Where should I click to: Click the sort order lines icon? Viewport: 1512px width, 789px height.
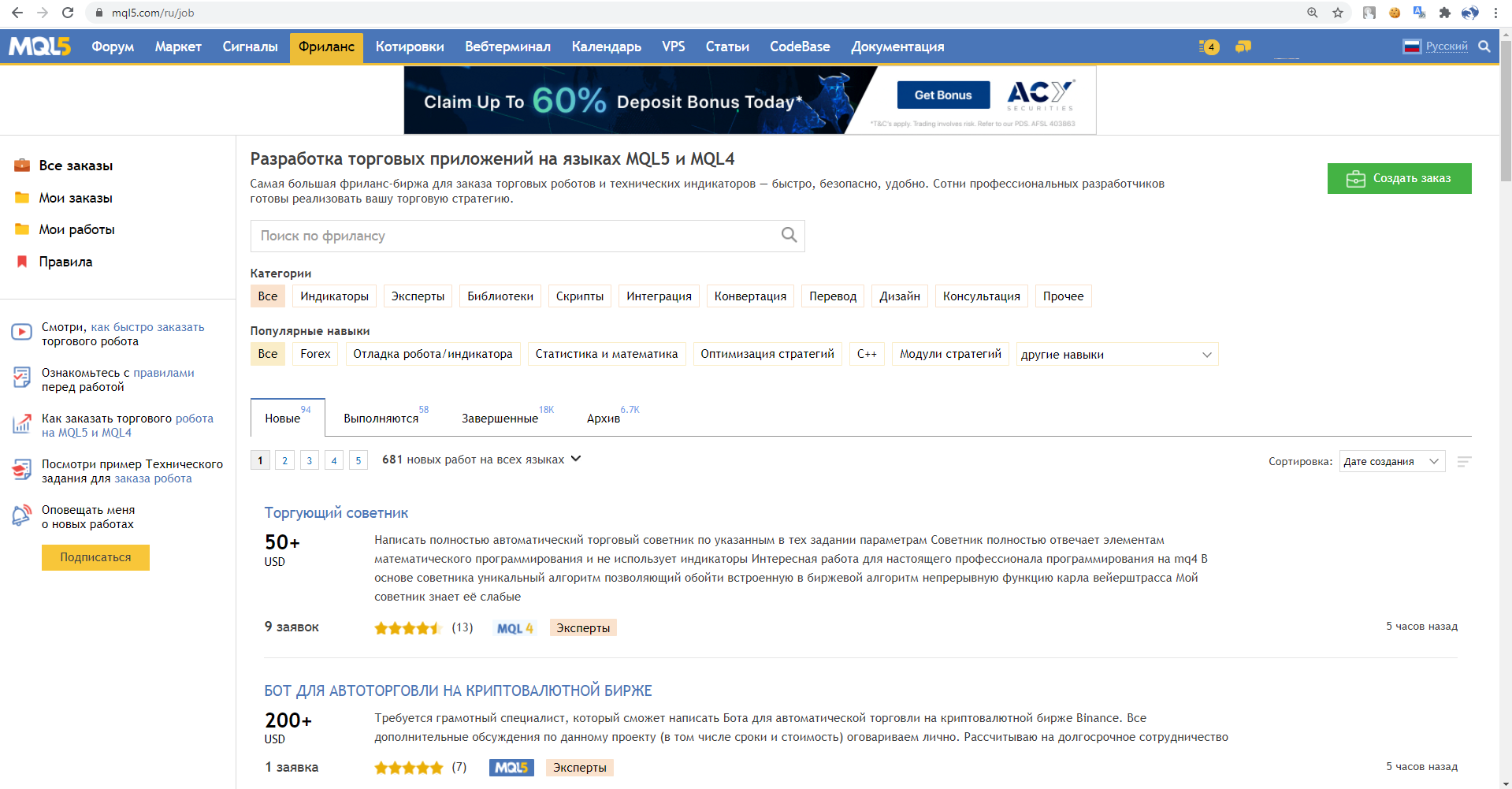point(1464,462)
